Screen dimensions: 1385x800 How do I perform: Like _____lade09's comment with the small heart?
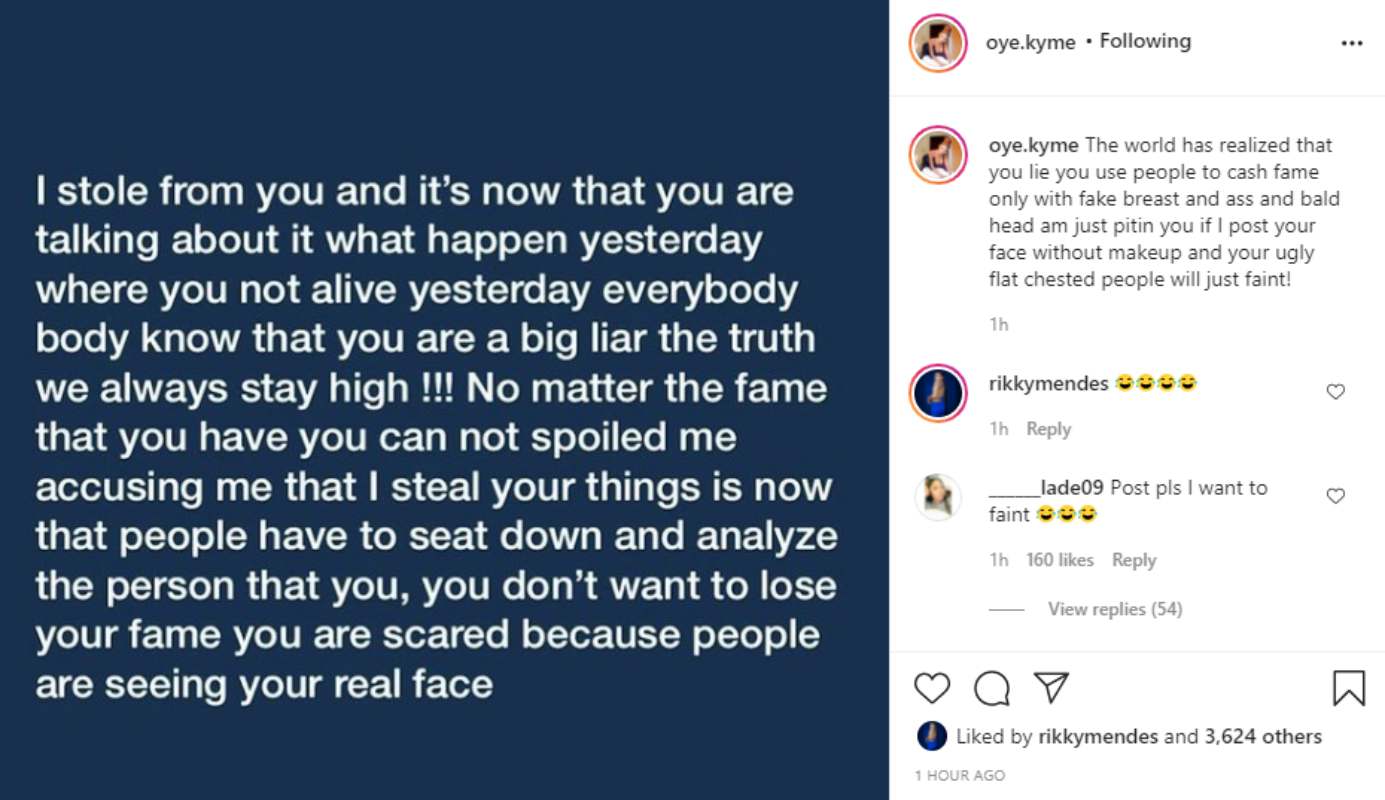coord(1335,494)
